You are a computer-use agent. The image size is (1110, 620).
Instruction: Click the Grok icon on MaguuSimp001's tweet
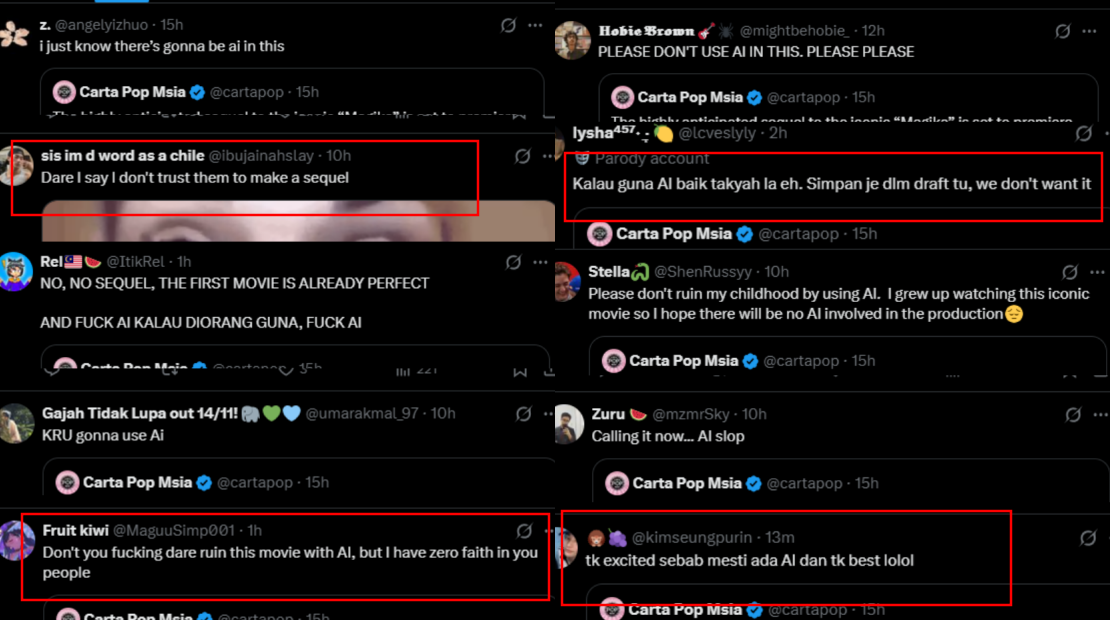point(524,531)
